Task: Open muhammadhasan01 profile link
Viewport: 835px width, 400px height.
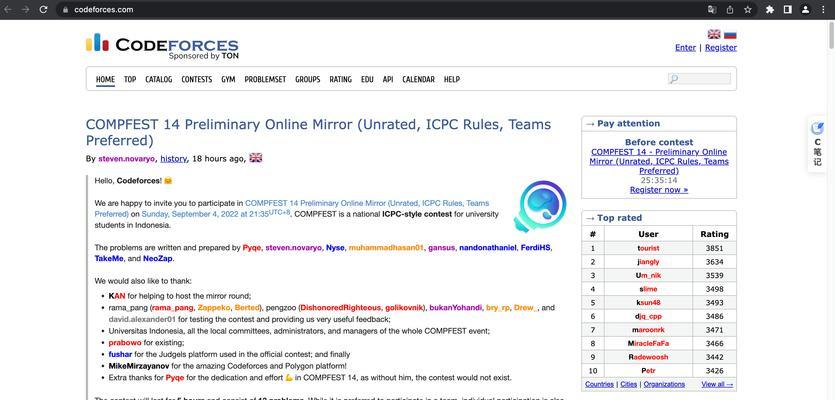Action: click(386, 248)
